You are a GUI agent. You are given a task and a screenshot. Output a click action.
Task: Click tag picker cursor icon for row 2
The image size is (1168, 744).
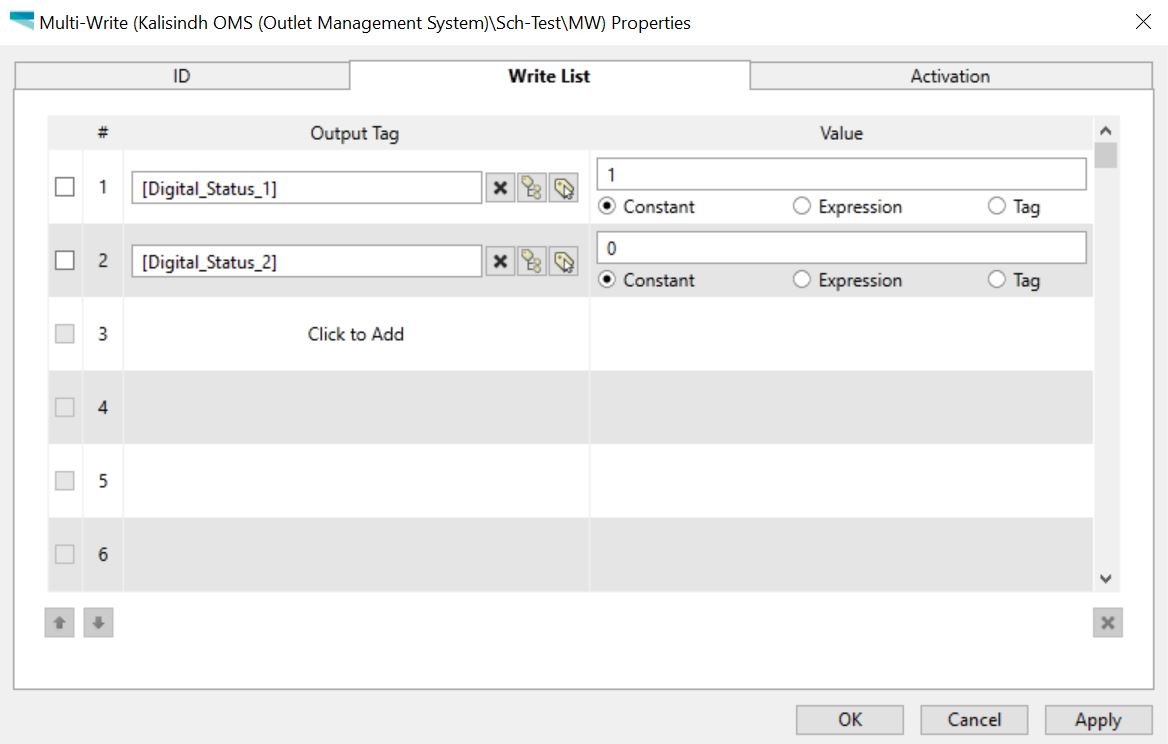point(564,262)
